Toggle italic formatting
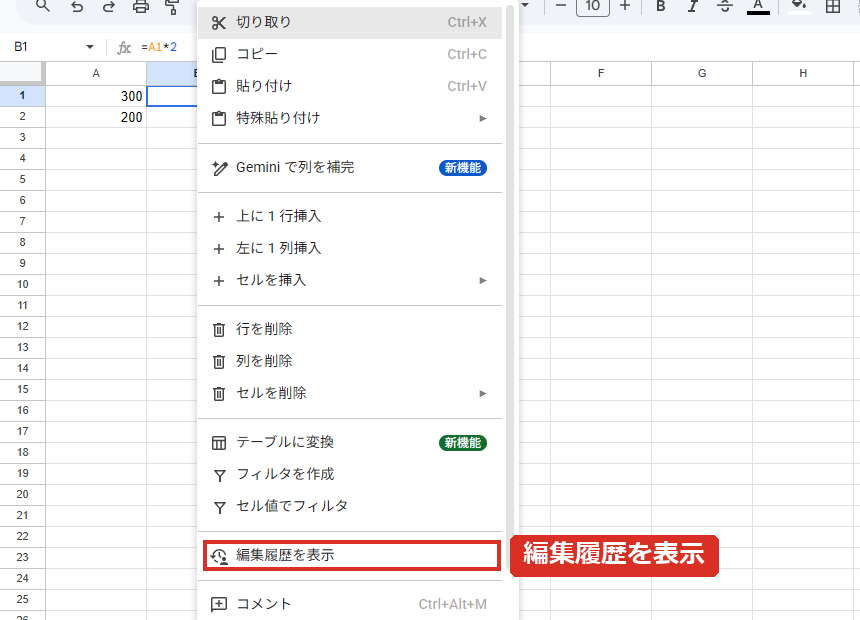860x620 pixels. point(693,7)
